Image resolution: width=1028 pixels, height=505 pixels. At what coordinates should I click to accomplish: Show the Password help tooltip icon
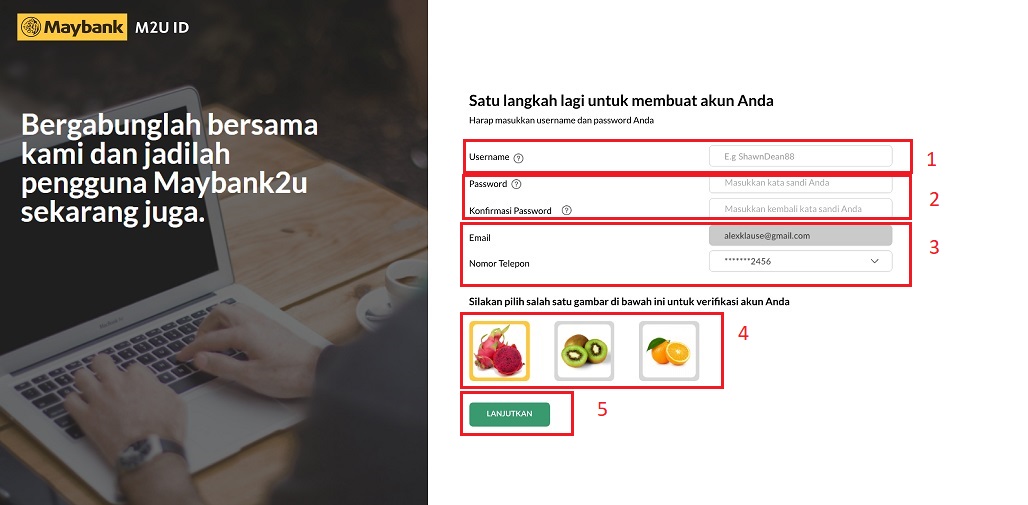tap(516, 184)
